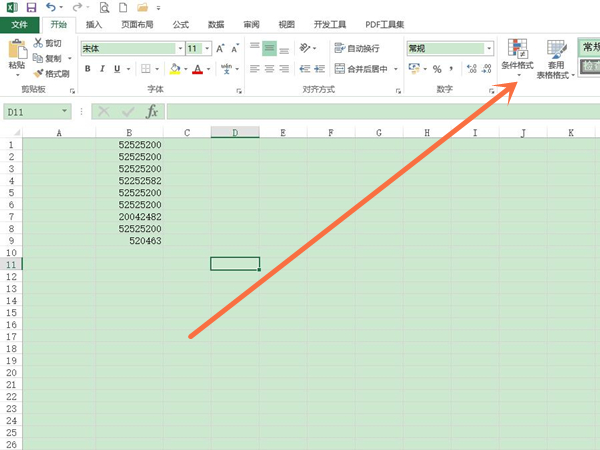Click the Redo arrow icon

(77, 7)
